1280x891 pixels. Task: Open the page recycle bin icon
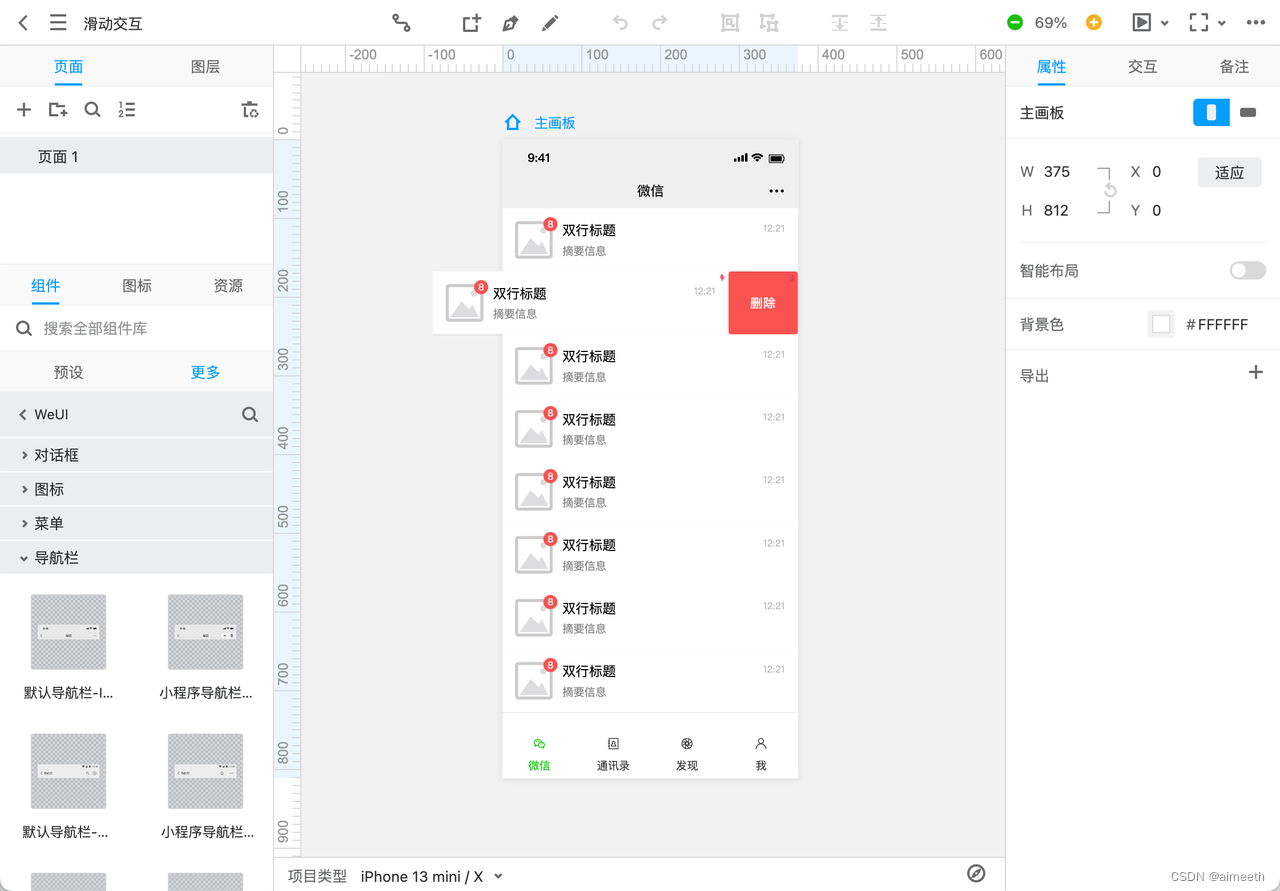point(250,109)
